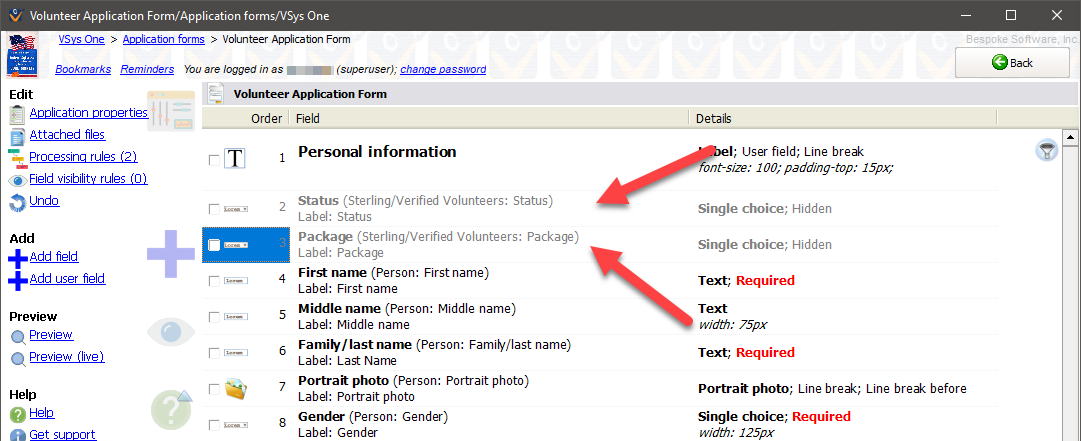This screenshot has width=1081, height=441.
Task: Open Application forms breadcrumb link
Action: tap(163, 39)
